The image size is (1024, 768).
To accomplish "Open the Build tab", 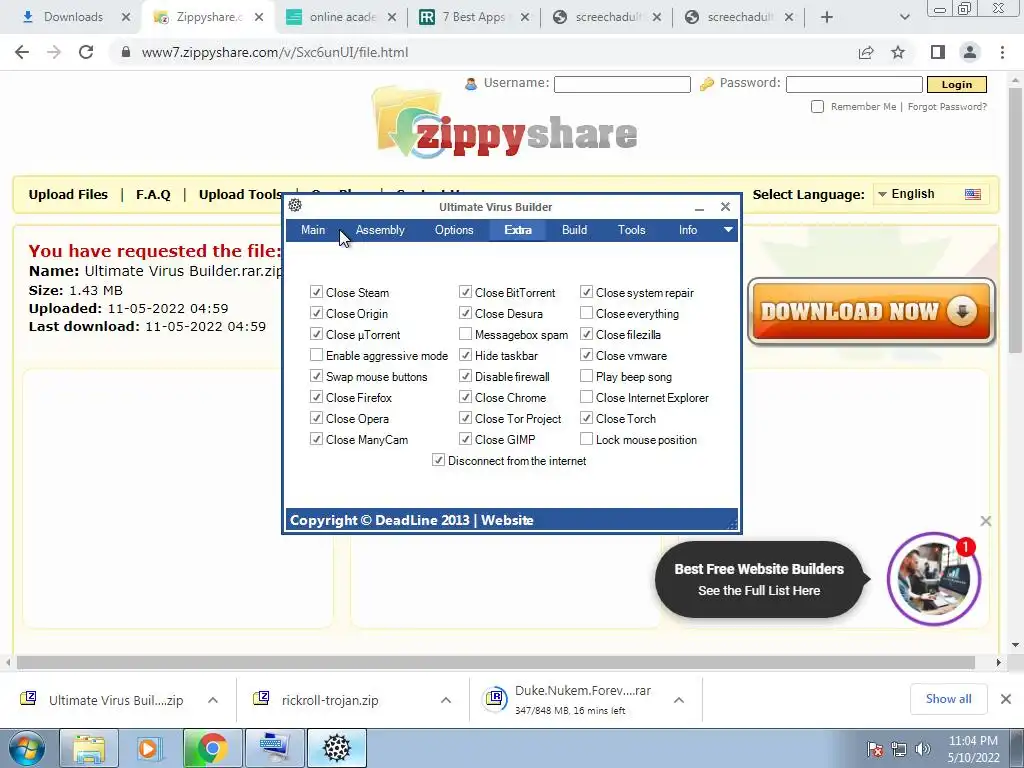I will coord(575,230).
